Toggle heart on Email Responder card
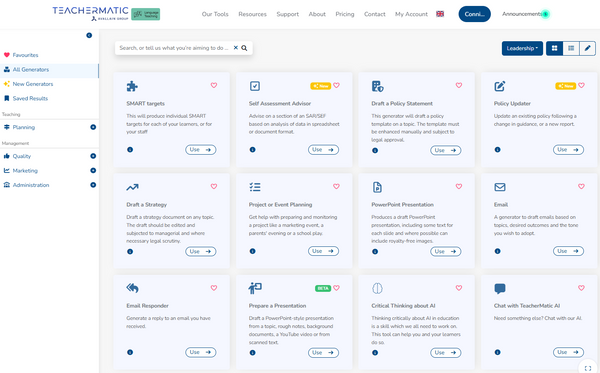Screen dimensions: 600x373 pyautogui.click(x=214, y=288)
